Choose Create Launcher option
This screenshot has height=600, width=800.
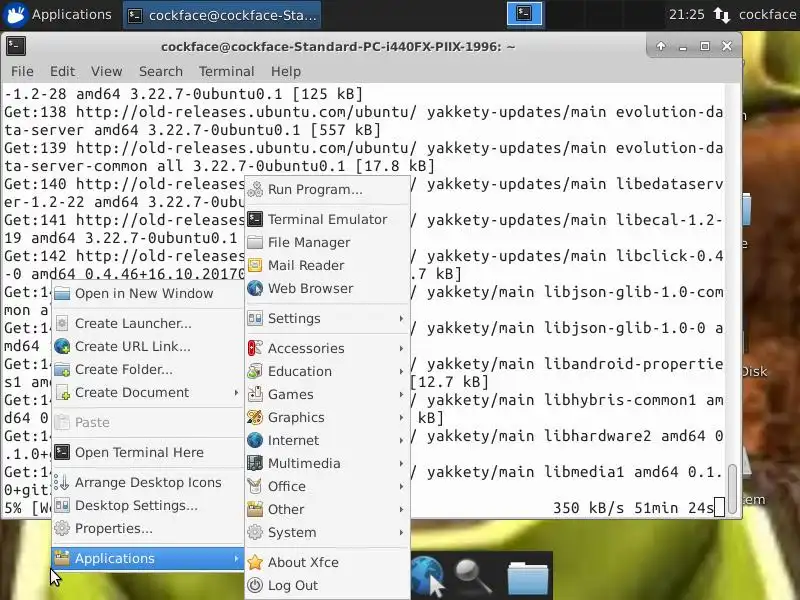(x=147, y=323)
